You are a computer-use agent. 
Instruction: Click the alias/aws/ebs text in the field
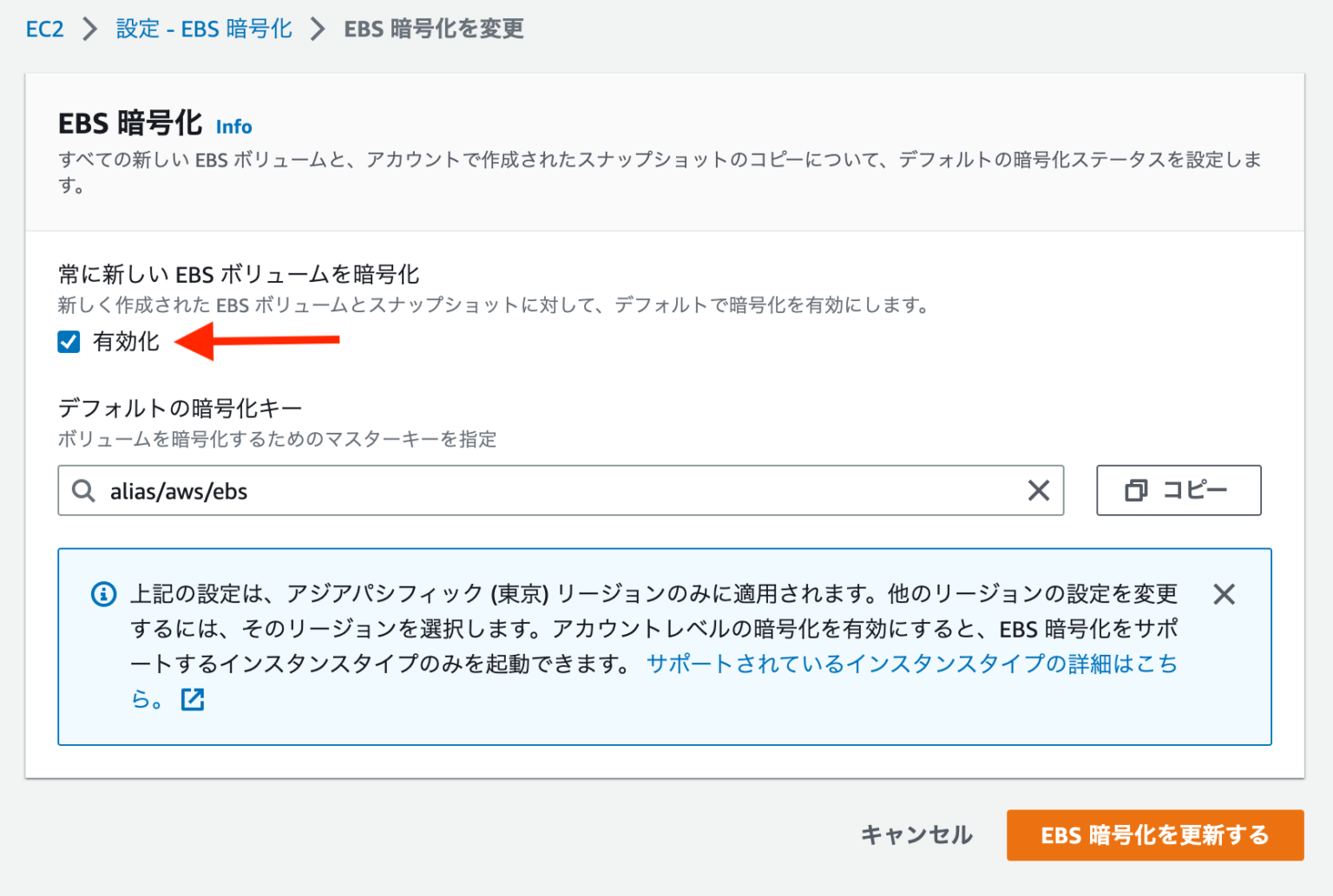tap(179, 491)
